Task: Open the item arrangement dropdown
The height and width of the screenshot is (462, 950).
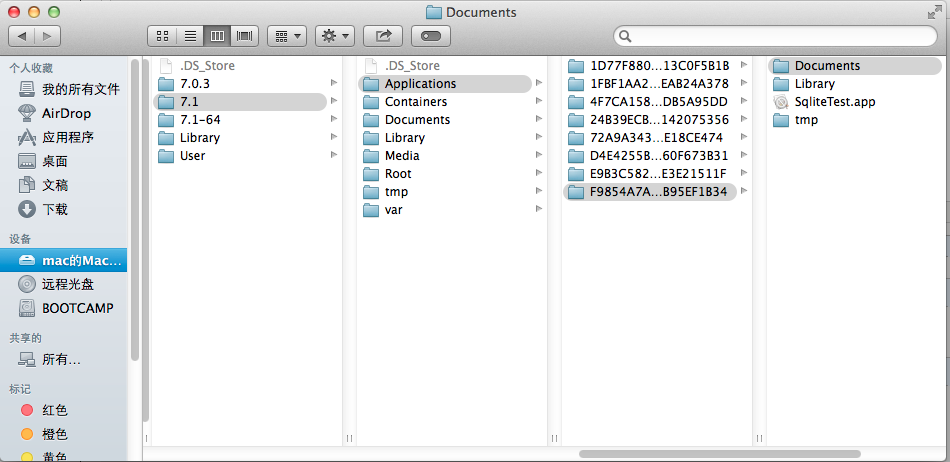Action: coord(287,36)
